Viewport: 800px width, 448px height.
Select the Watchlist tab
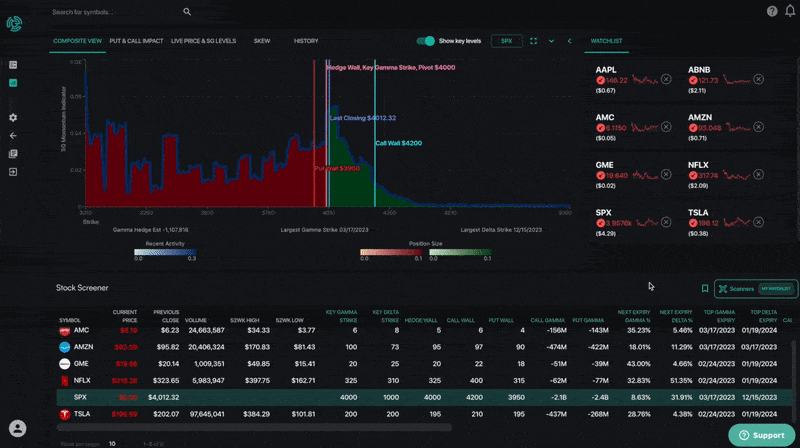(x=607, y=41)
